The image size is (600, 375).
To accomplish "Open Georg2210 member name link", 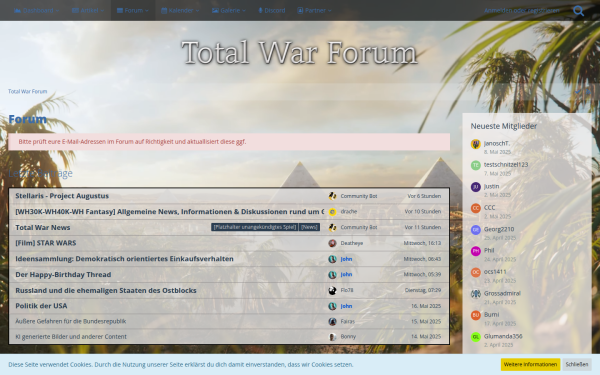I will point(499,229).
